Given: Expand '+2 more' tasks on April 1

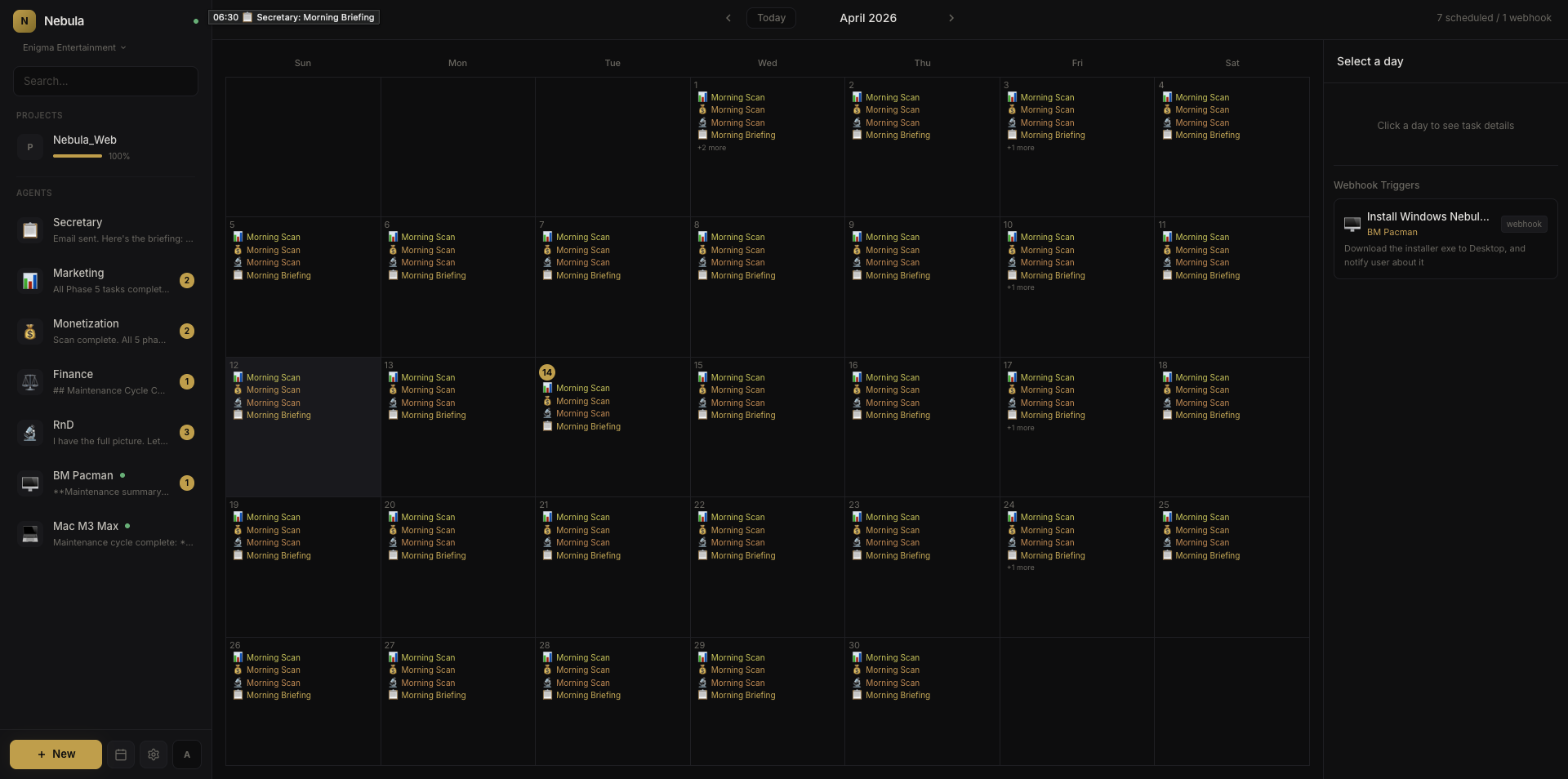Looking at the screenshot, I should tap(711, 148).
